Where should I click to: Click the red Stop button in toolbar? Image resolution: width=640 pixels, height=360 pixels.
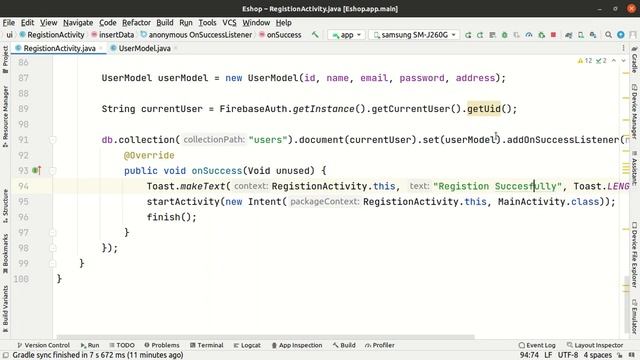pyautogui.click(x=553, y=35)
